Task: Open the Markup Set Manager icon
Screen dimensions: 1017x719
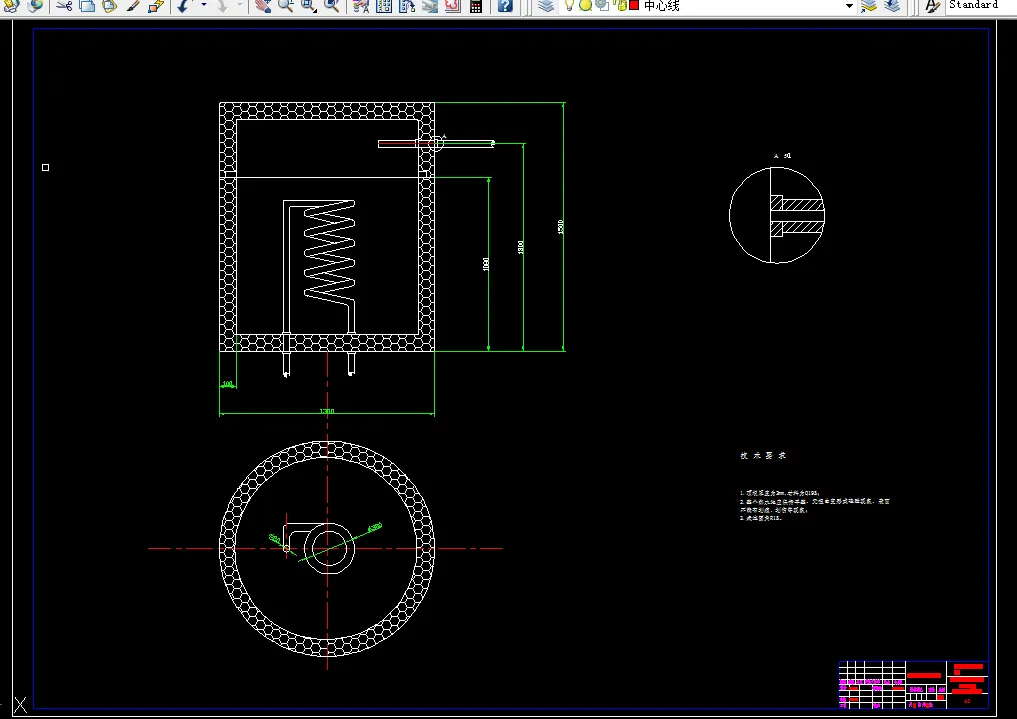Action: [453, 5]
